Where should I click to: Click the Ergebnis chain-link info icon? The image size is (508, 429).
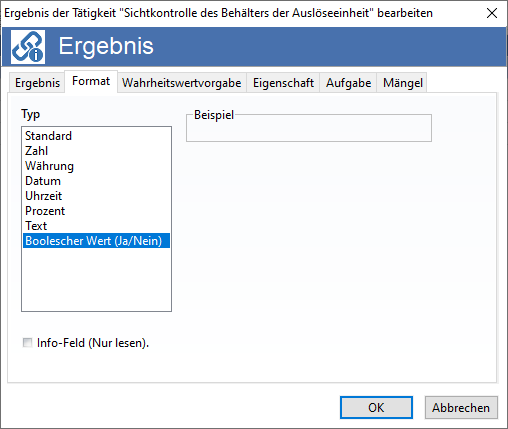point(28,47)
